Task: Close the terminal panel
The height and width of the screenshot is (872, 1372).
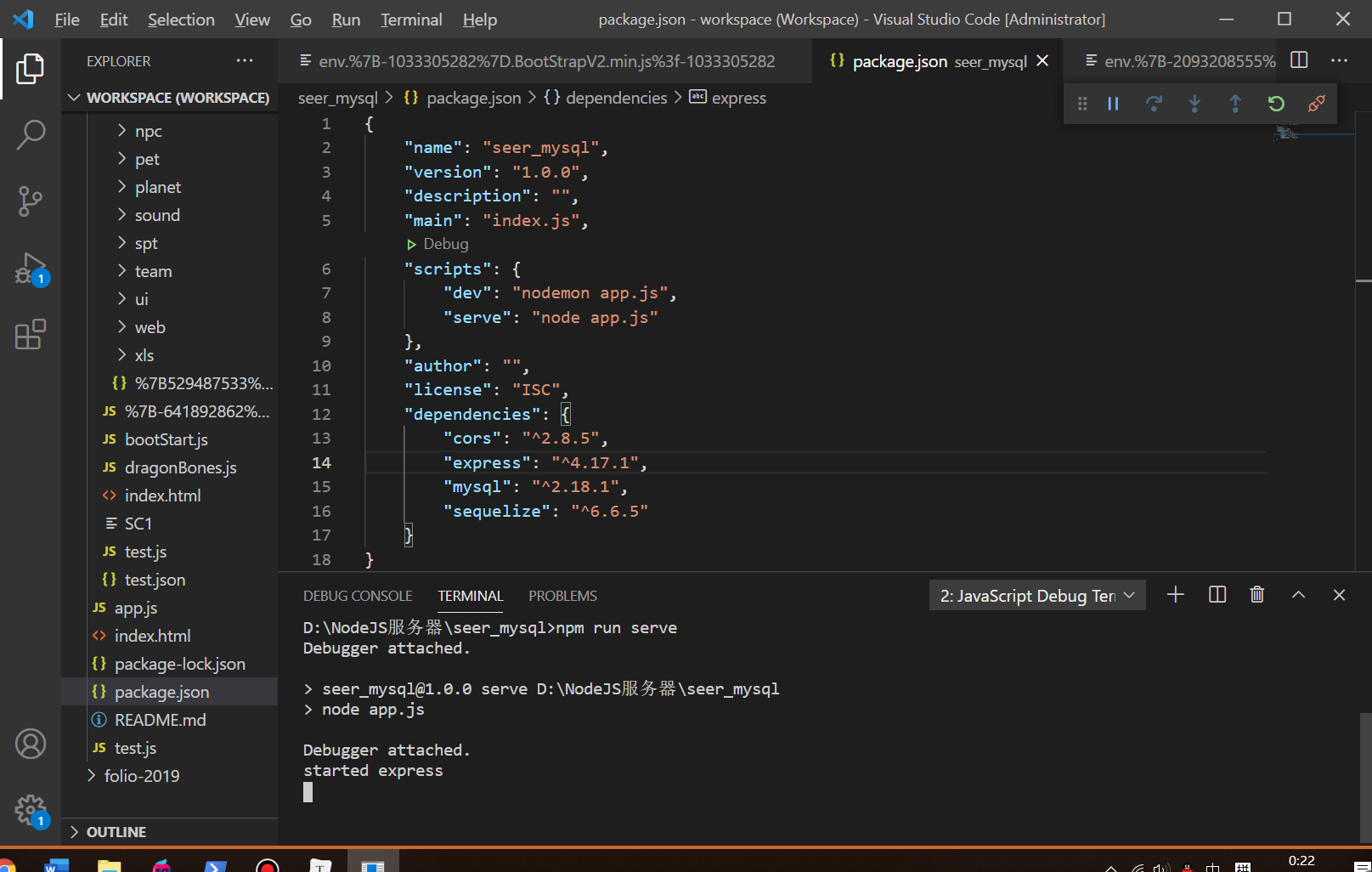Action: tap(1339, 595)
